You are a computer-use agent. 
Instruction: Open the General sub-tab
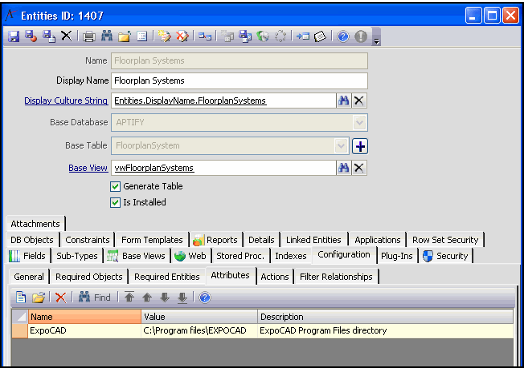(x=29, y=277)
